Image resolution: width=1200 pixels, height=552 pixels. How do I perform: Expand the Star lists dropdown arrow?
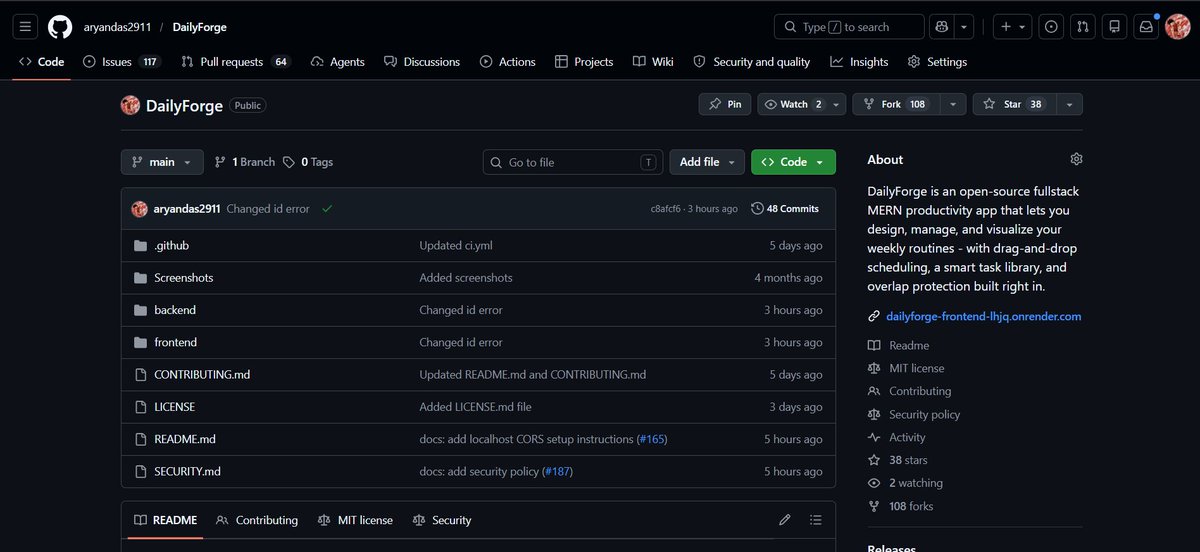pos(1069,104)
